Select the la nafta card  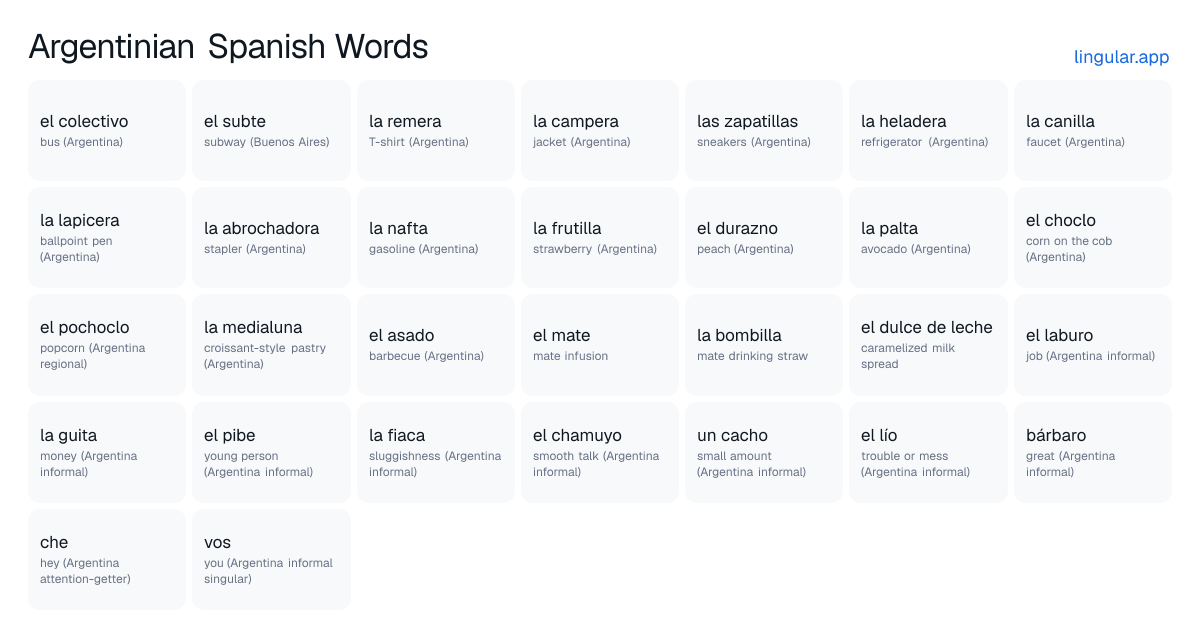coord(436,238)
